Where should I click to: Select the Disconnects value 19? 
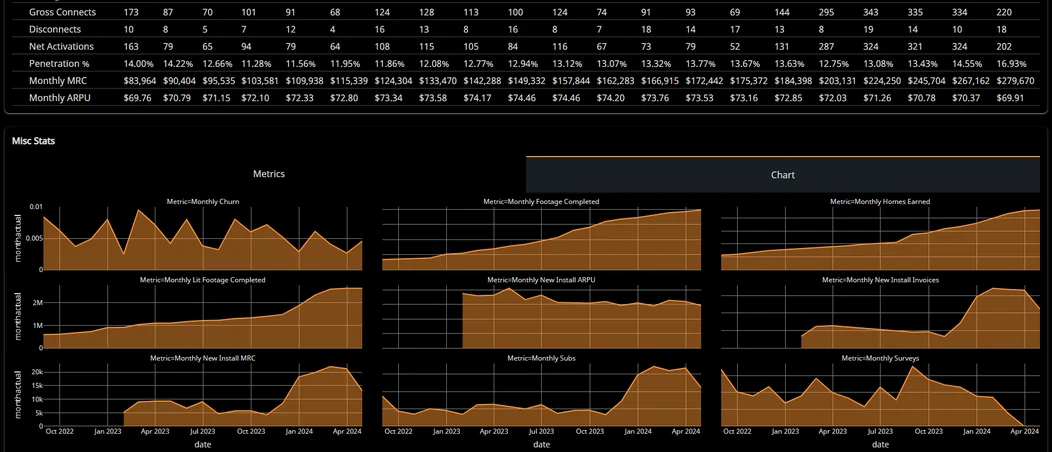tap(868, 30)
